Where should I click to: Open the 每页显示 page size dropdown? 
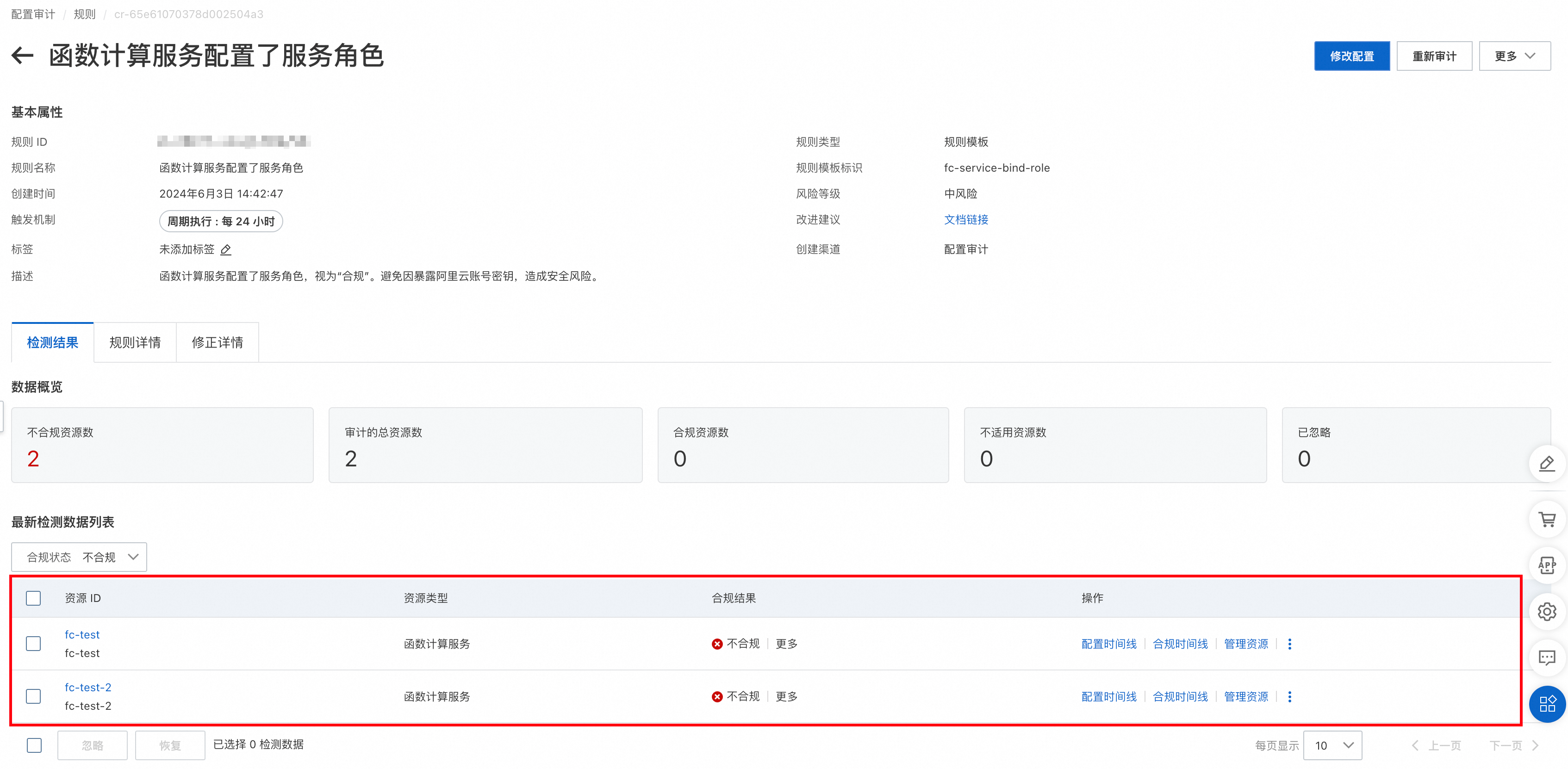tap(1332, 745)
